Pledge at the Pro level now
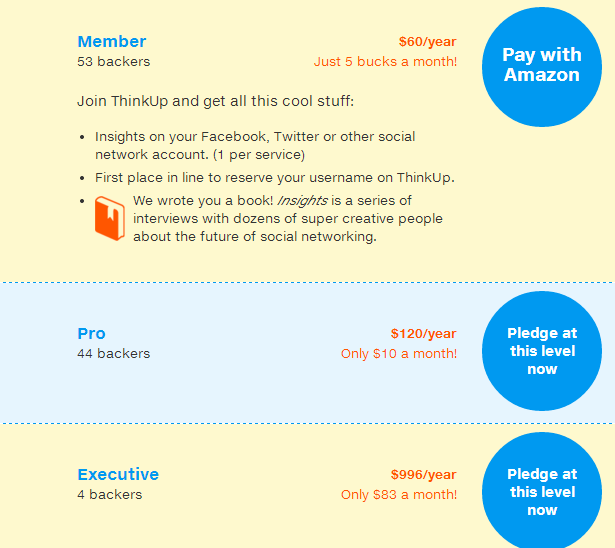Image resolution: width=615 pixels, height=548 pixels. coord(542,351)
